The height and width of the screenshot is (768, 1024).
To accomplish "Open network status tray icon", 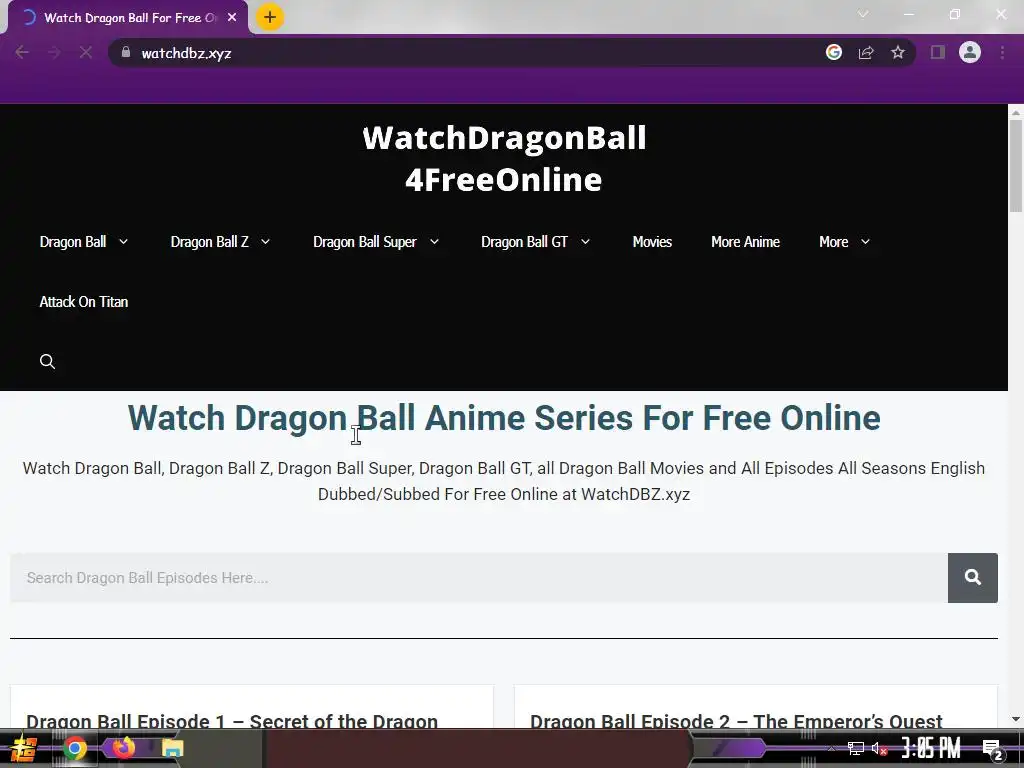I will pyautogui.click(x=856, y=748).
